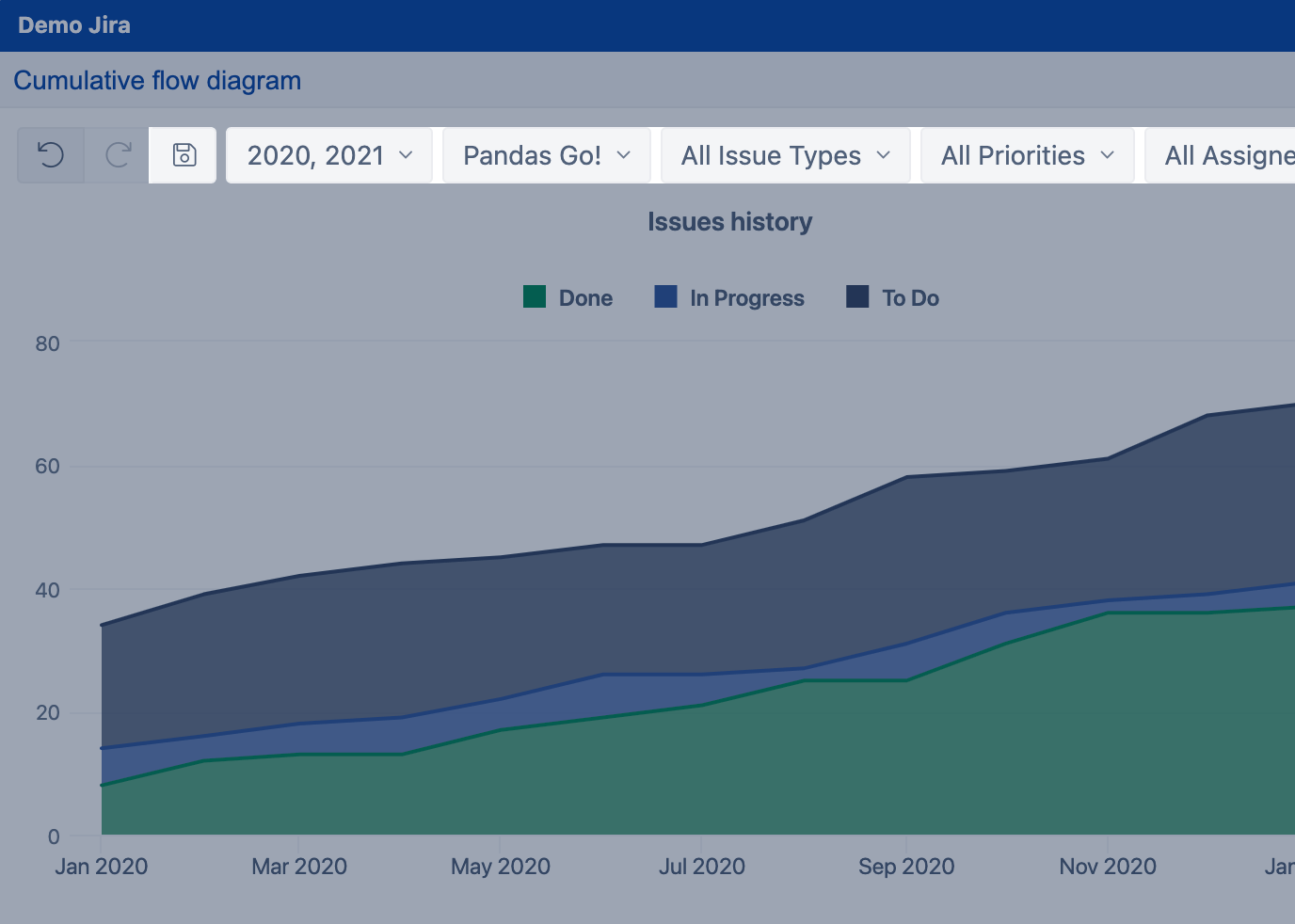Open the All Issue Types dropdown
This screenshot has width=1295, height=924.
click(x=785, y=155)
